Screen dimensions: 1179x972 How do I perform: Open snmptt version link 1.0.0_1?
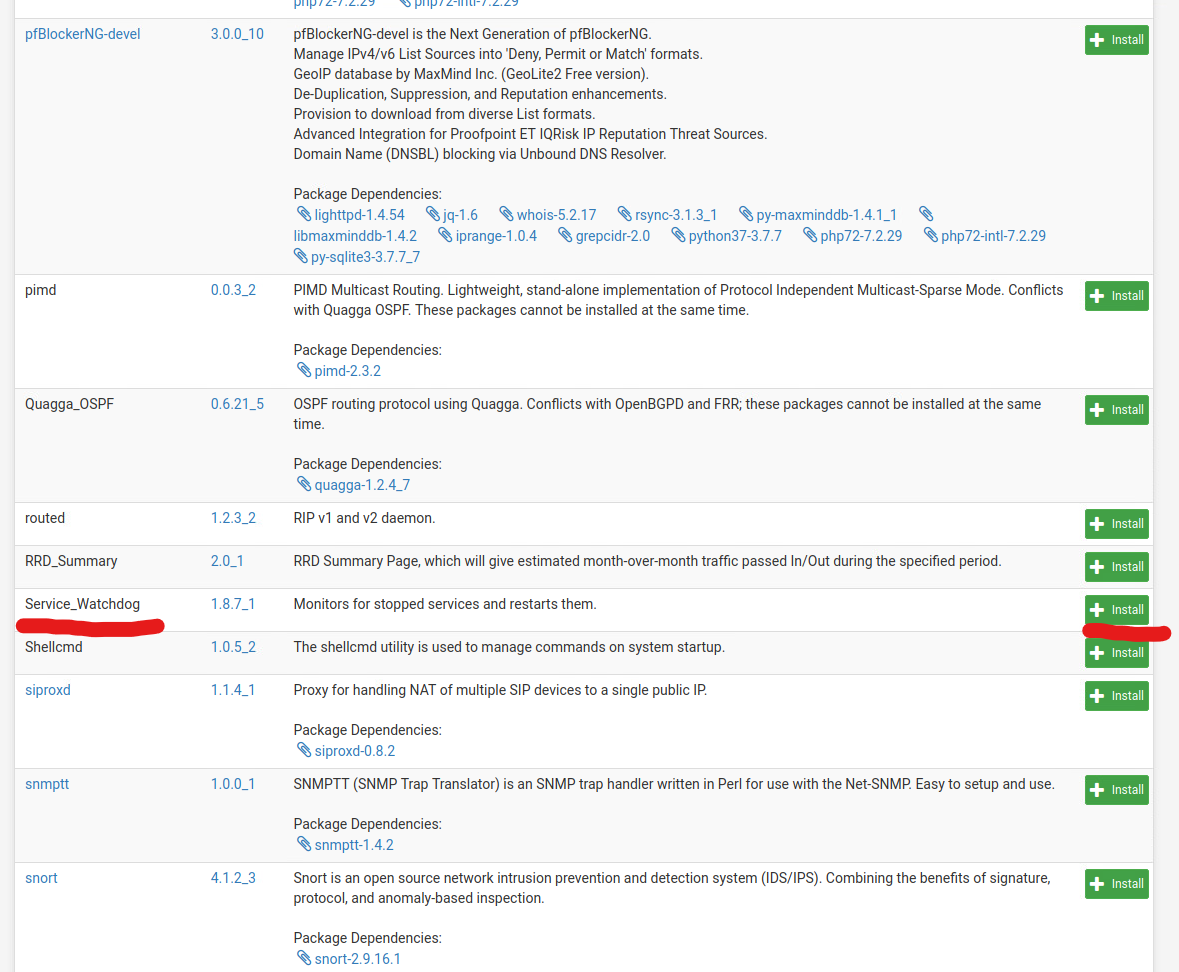(232, 784)
